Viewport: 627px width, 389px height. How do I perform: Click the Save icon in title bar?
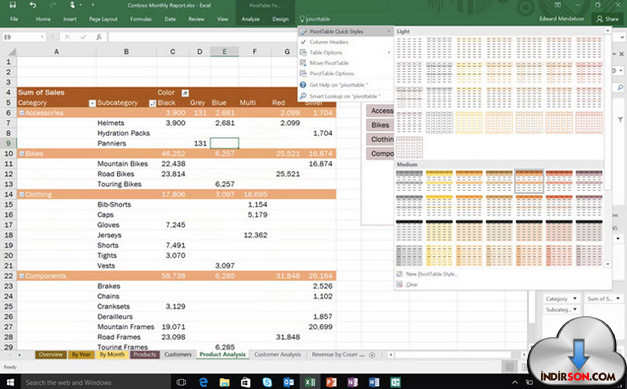[x=12, y=5]
